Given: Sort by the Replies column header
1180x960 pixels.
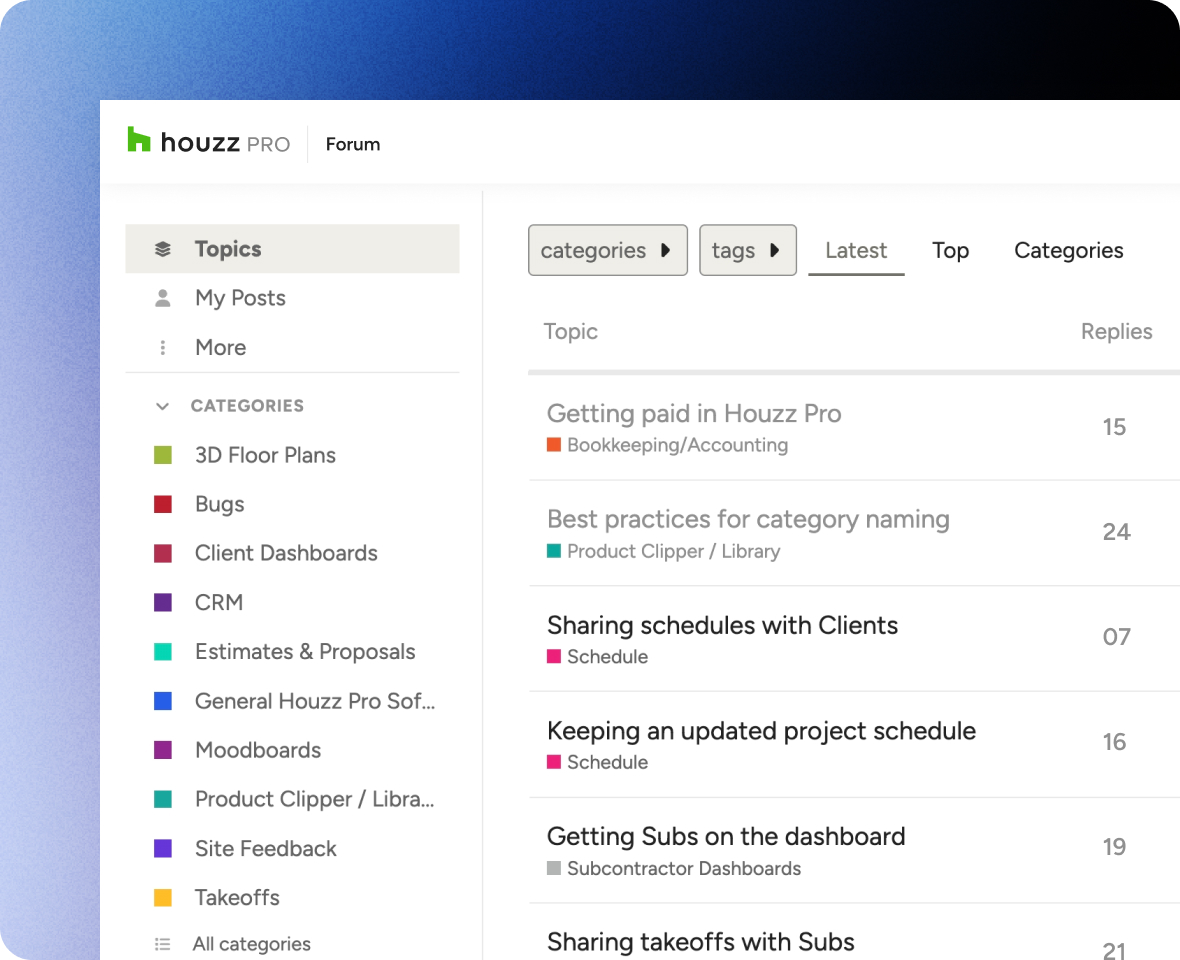Looking at the screenshot, I should coord(1116,332).
